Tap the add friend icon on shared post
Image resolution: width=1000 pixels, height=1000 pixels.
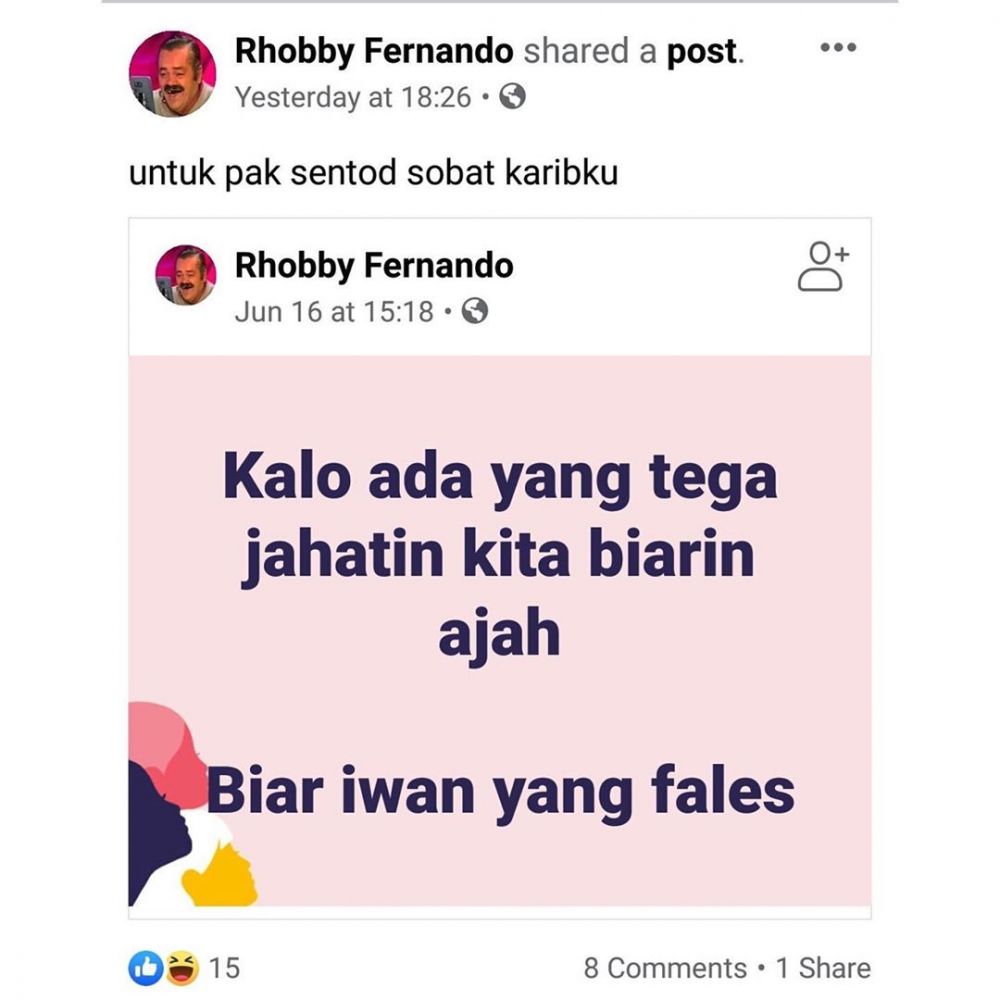tap(823, 267)
